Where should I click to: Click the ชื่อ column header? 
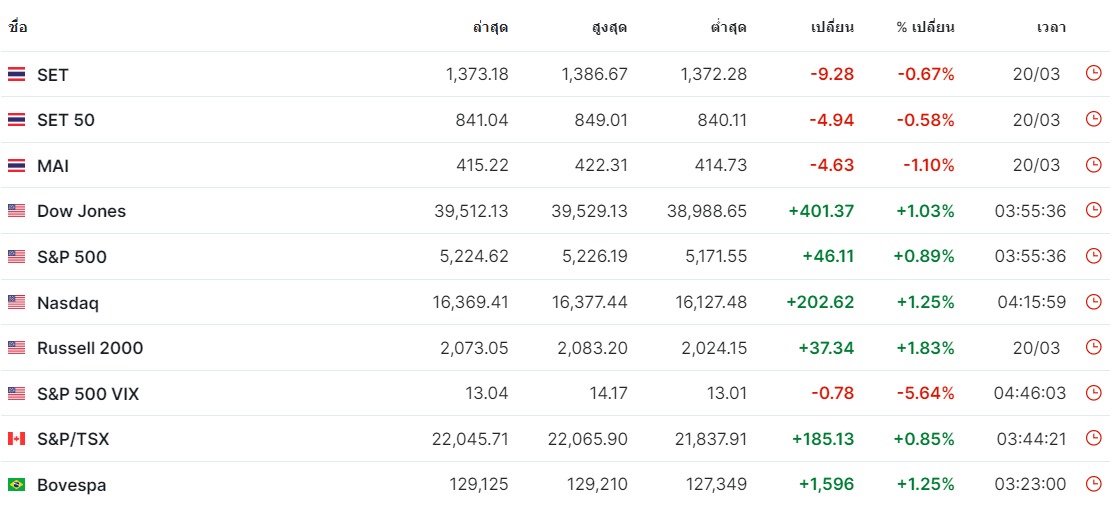click(x=18, y=27)
